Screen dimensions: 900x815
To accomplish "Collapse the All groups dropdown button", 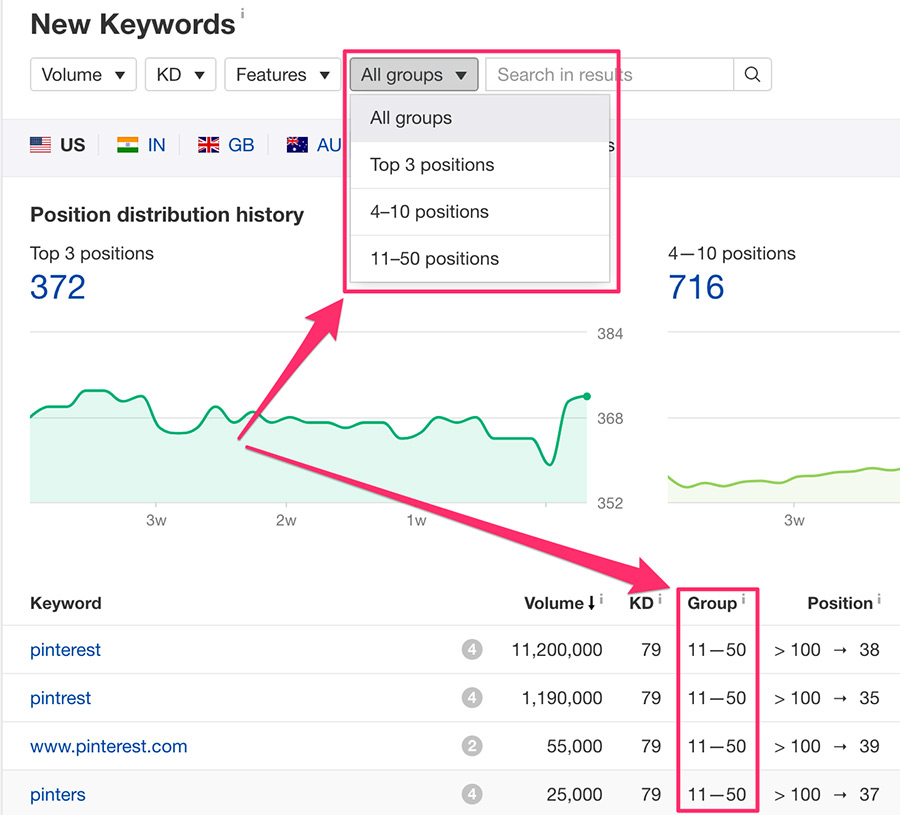I will (413, 75).
